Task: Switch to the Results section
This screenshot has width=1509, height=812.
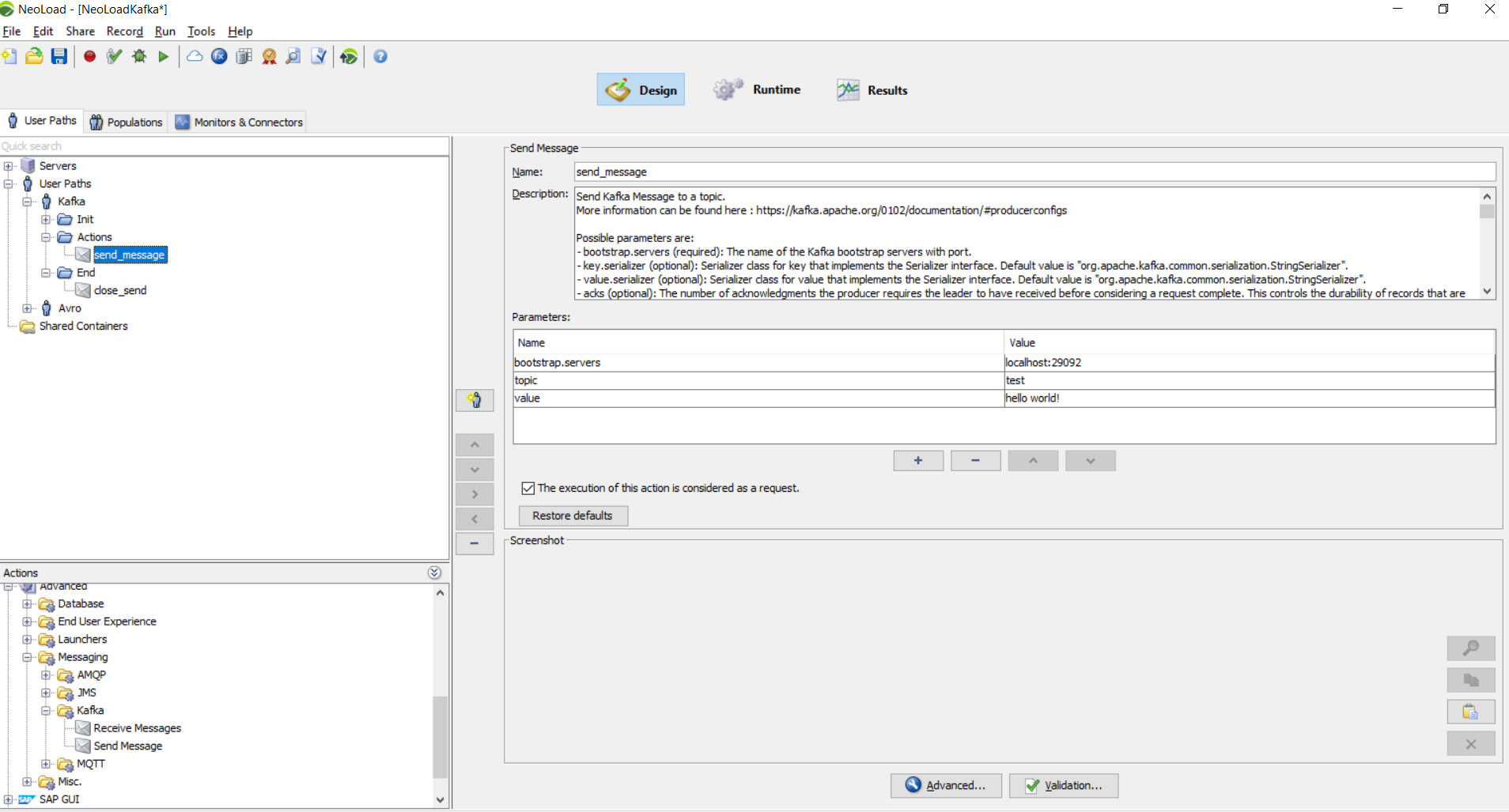Action: pyautogui.click(x=872, y=90)
